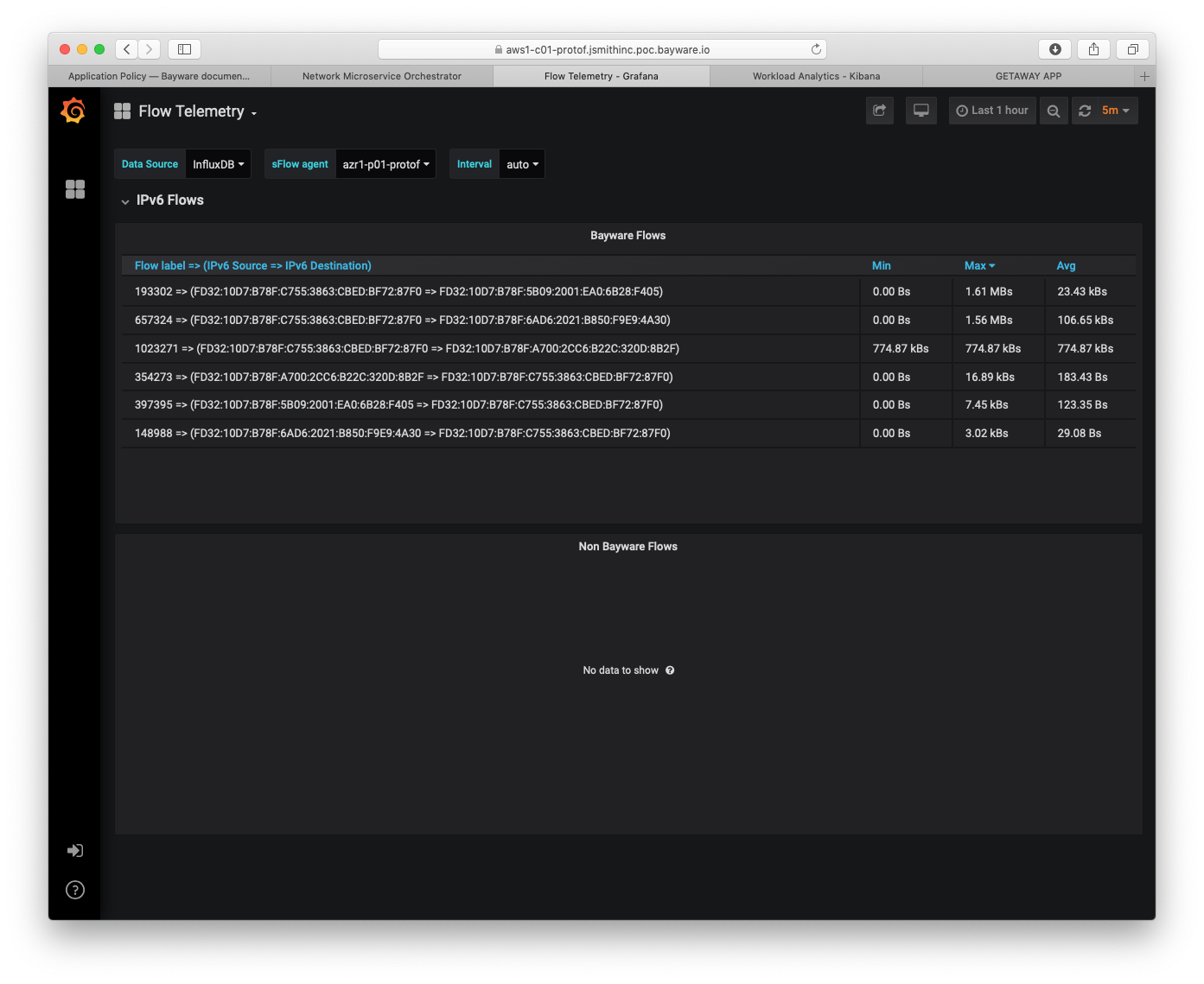Click the sFlow agent variable label

point(300,164)
